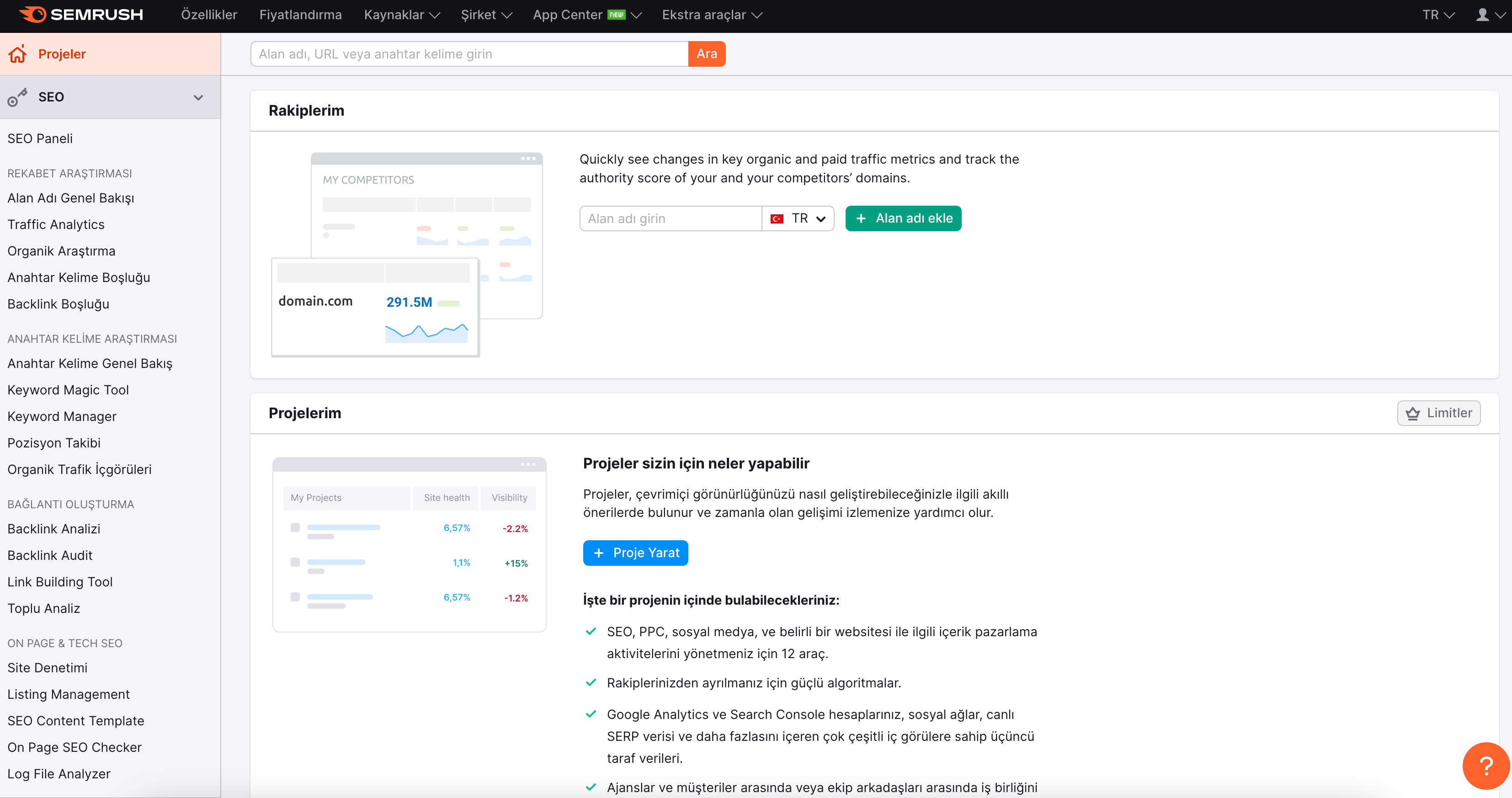Open the TR country database dropdown
Image resolution: width=1512 pixels, height=798 pixels.
(798, 218)
